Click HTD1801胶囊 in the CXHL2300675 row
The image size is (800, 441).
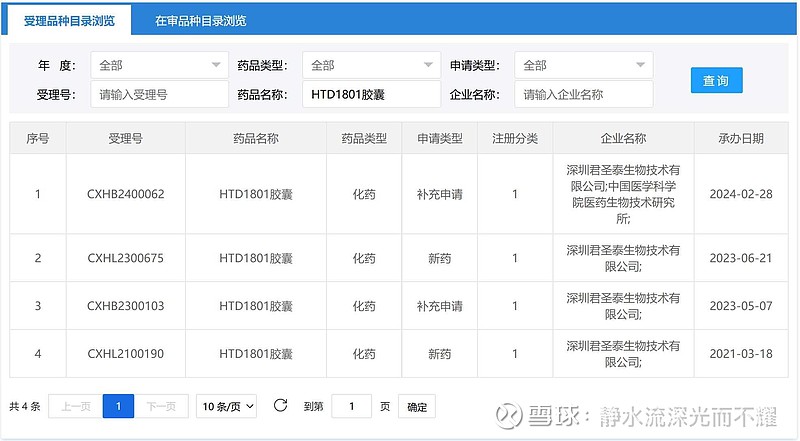click(x=256, y=258)
